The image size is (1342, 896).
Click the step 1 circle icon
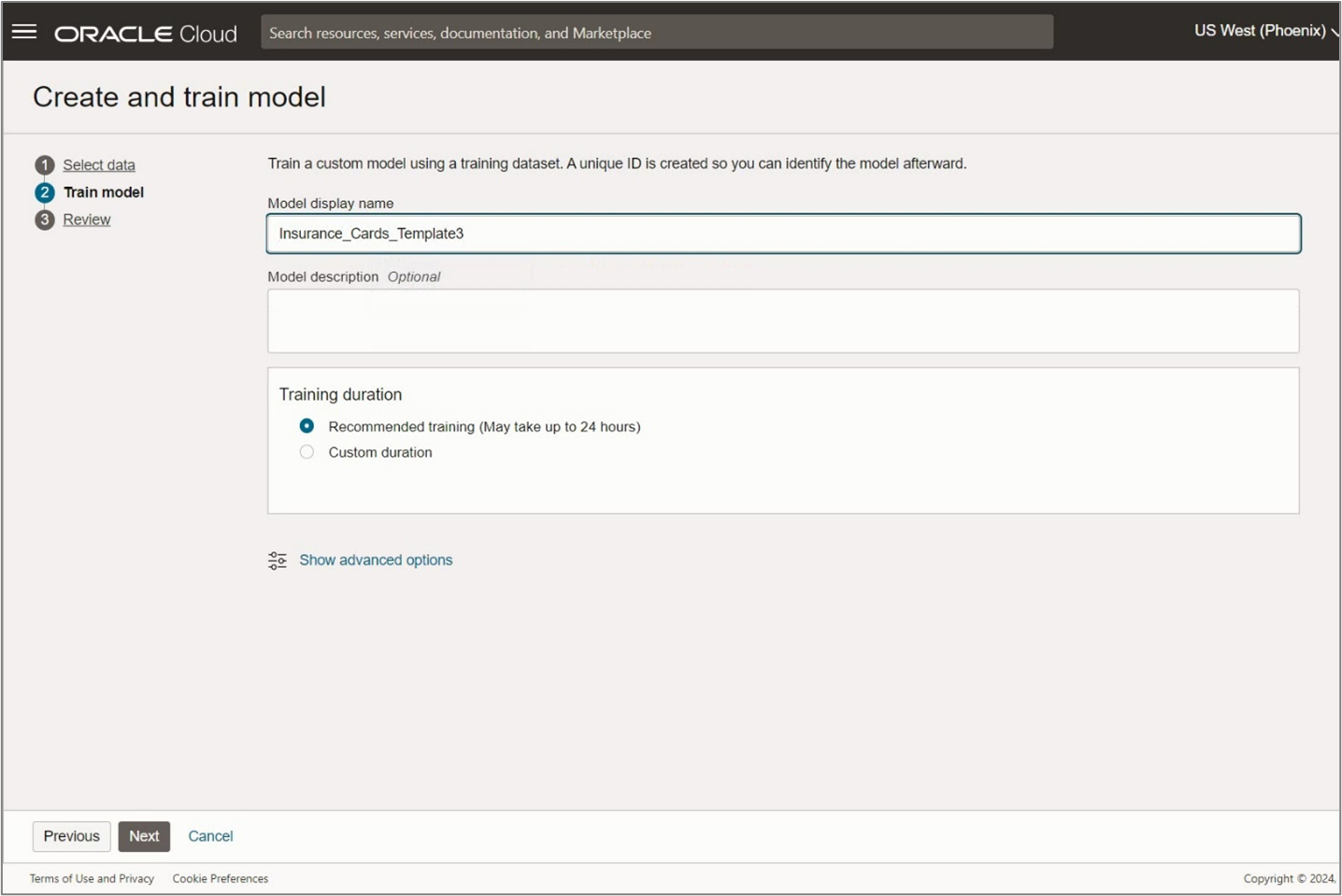coord(44,165)
